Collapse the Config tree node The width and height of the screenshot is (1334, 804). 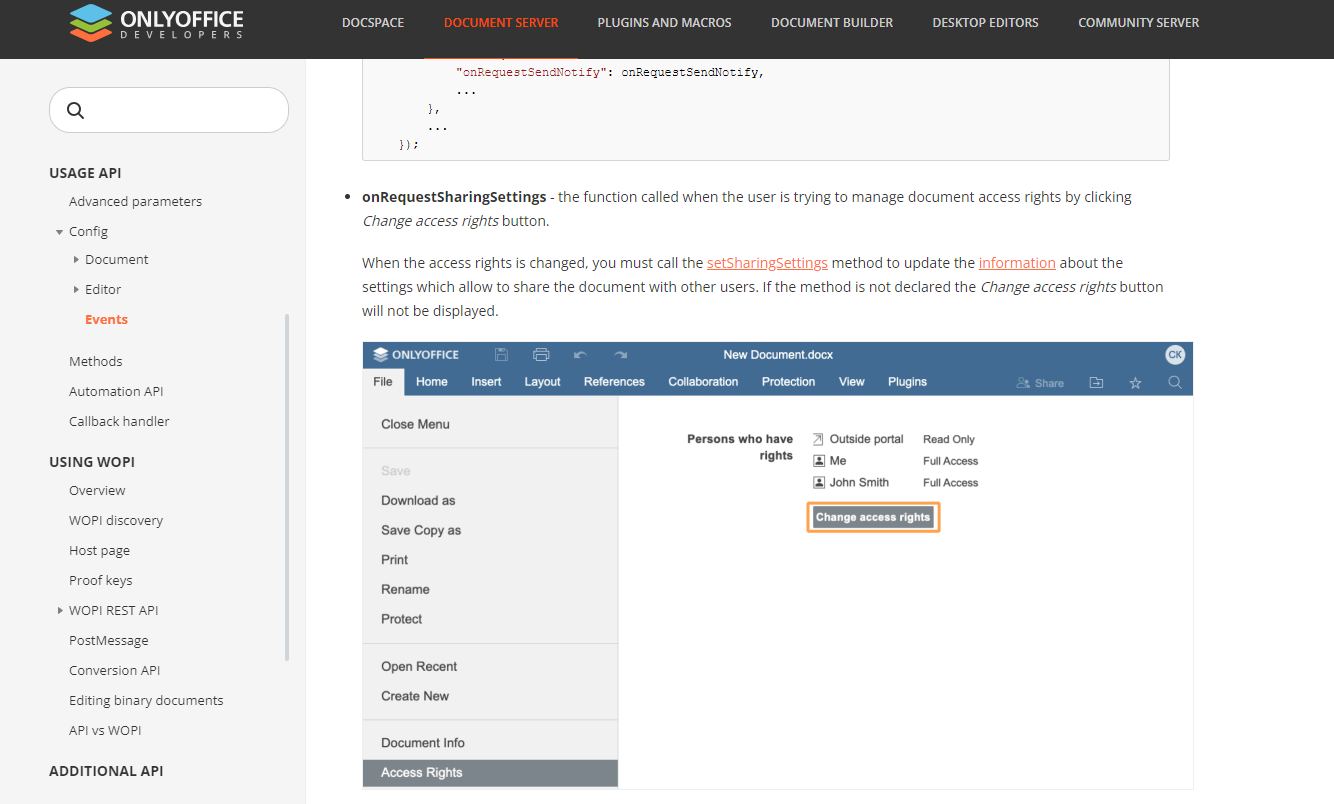59,232
